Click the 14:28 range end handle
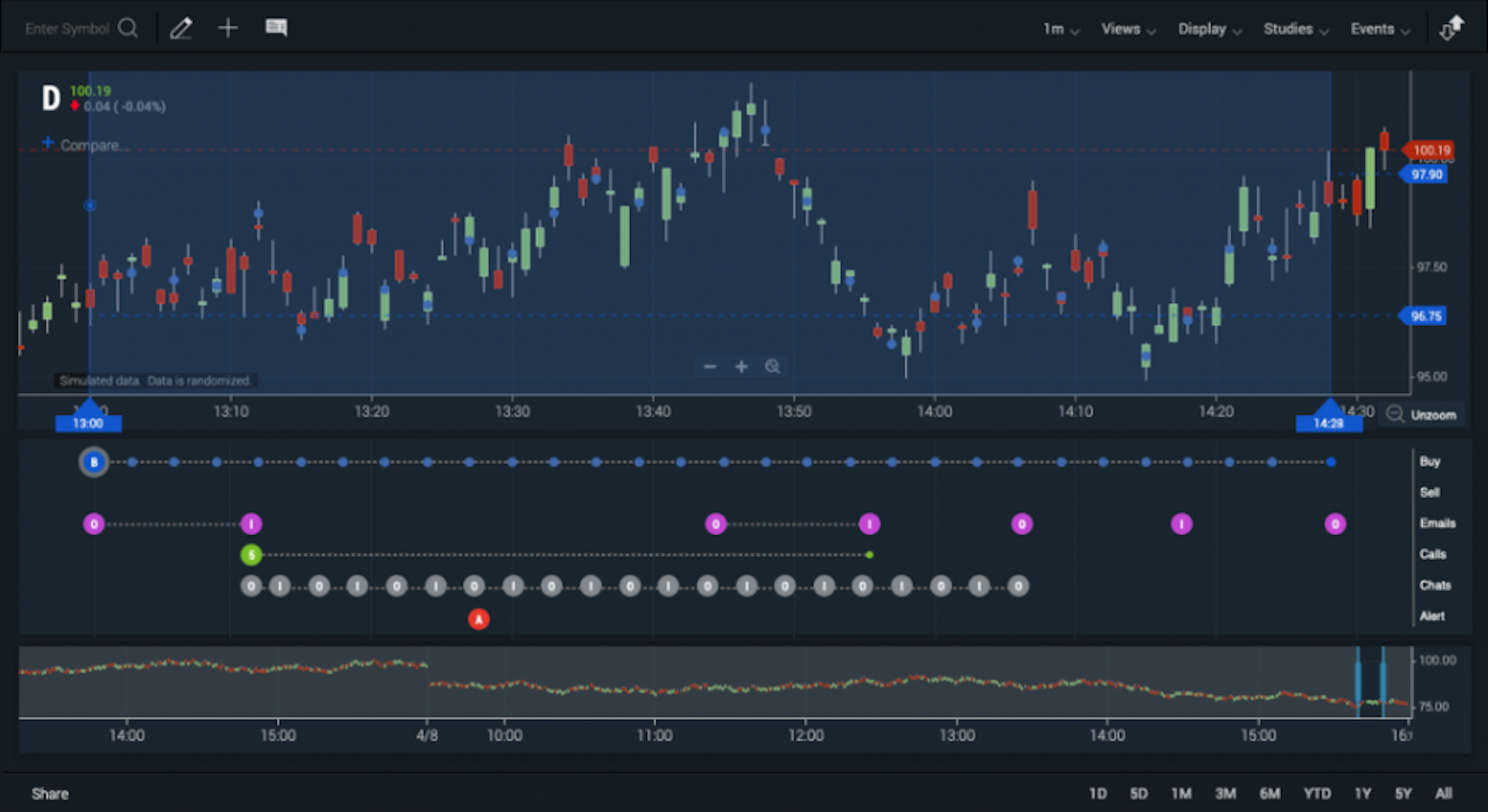The width and height of the screenshot is (1488, 812). [1329, 423]
